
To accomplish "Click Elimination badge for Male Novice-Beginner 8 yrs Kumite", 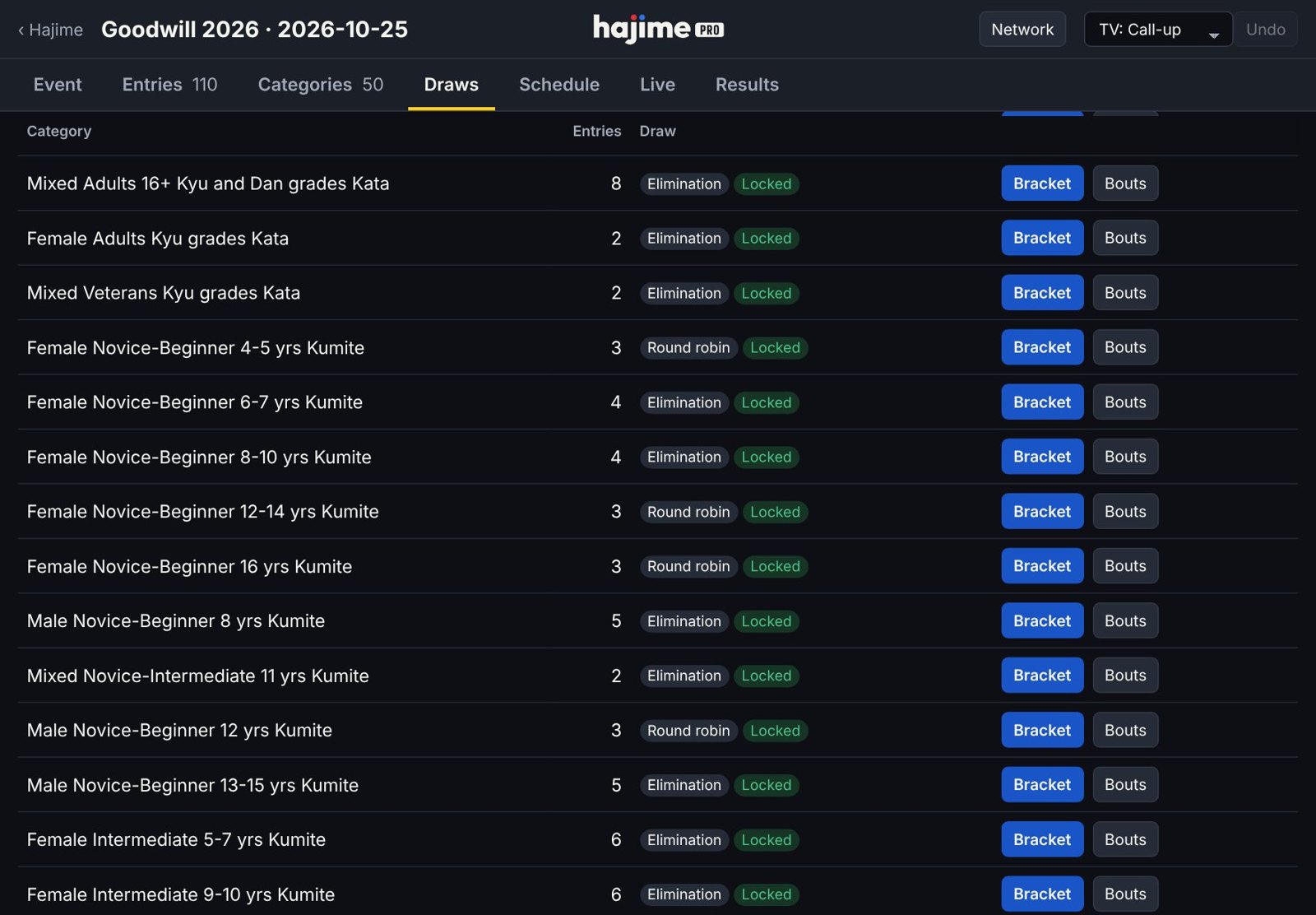I will (683, 621).
